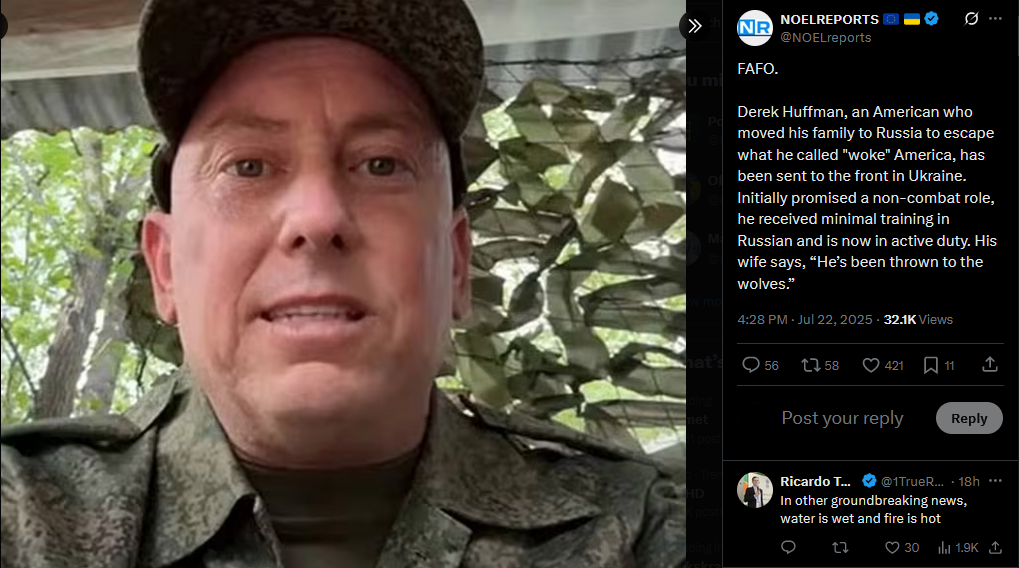Screen dimensions: 1019x568
Task: Open the @NOELreports handle link
Action: click(x=825, y=38)
